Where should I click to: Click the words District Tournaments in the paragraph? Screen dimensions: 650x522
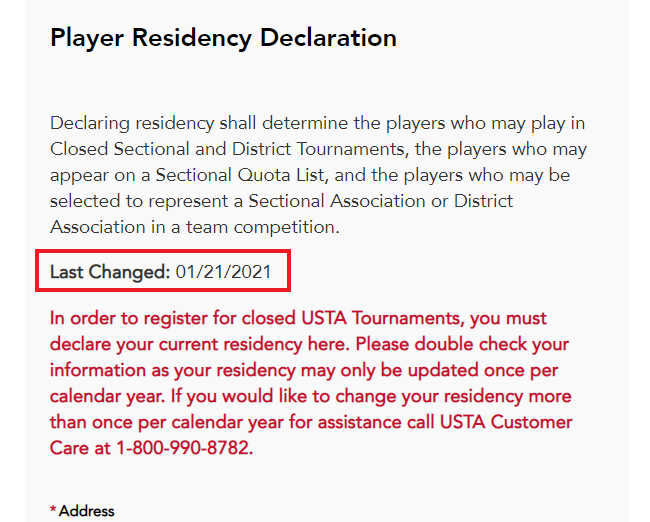tap(318, 149)
